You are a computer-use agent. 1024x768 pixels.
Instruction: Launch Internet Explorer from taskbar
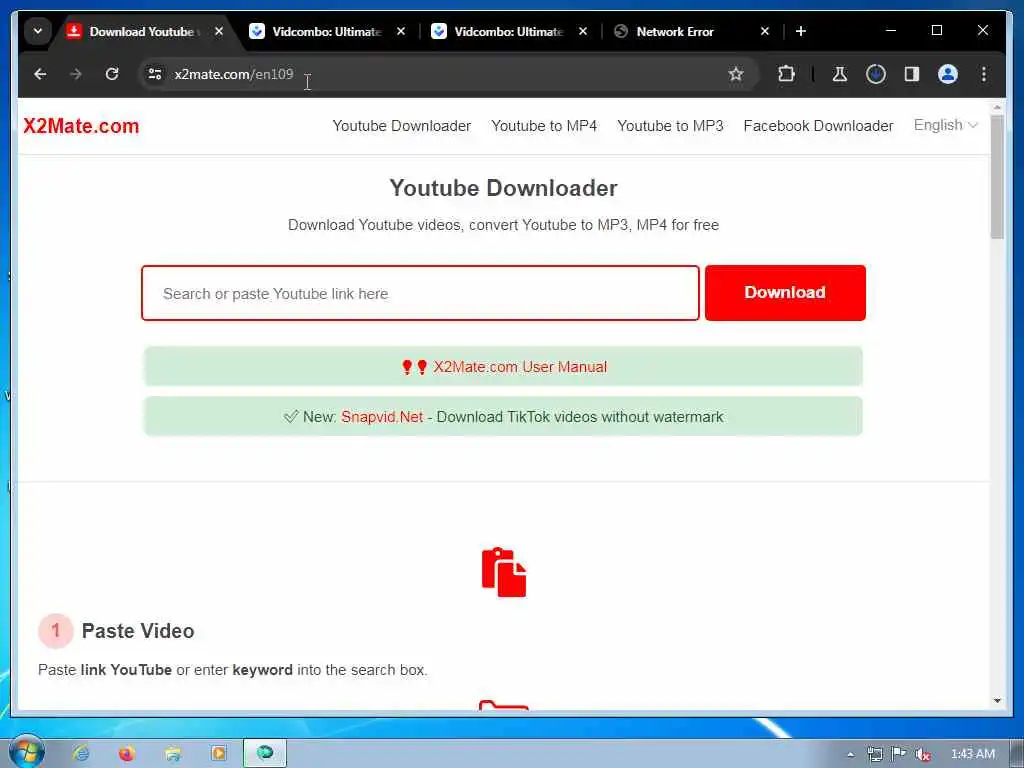[x=81, y=754]
